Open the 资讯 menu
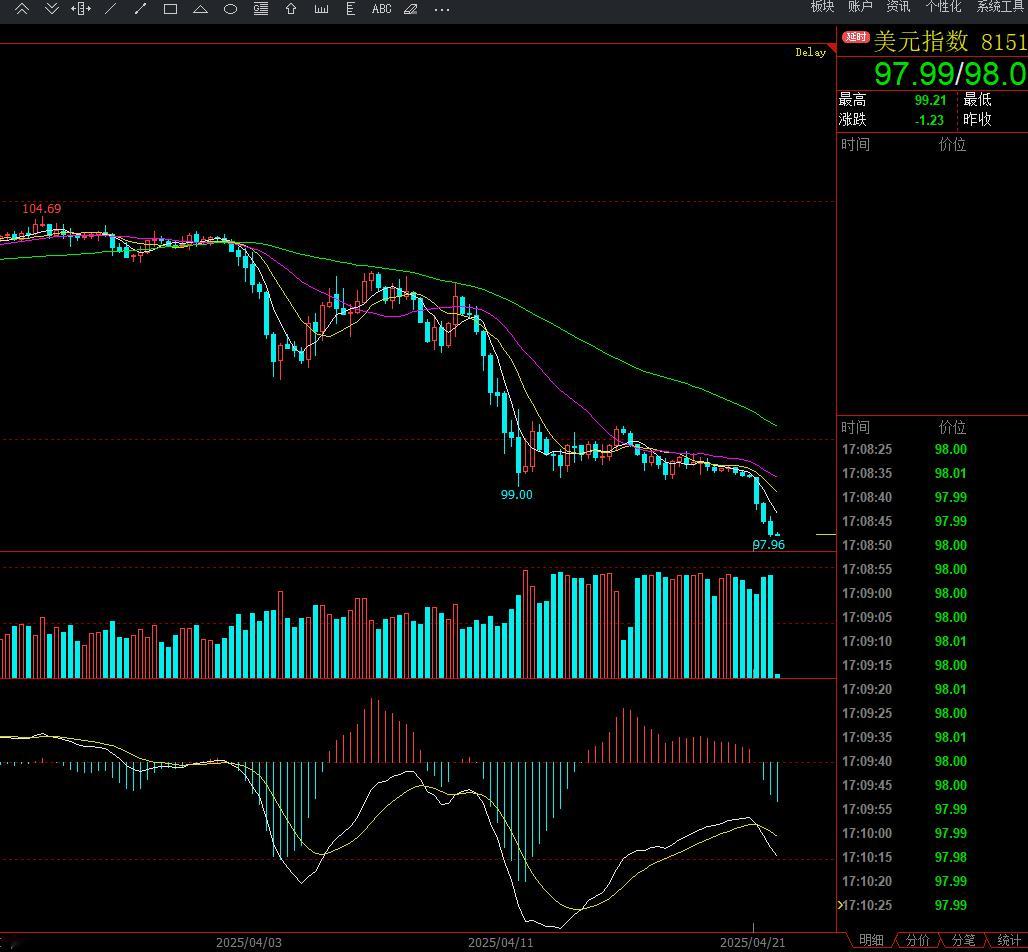 click(898, 7)
